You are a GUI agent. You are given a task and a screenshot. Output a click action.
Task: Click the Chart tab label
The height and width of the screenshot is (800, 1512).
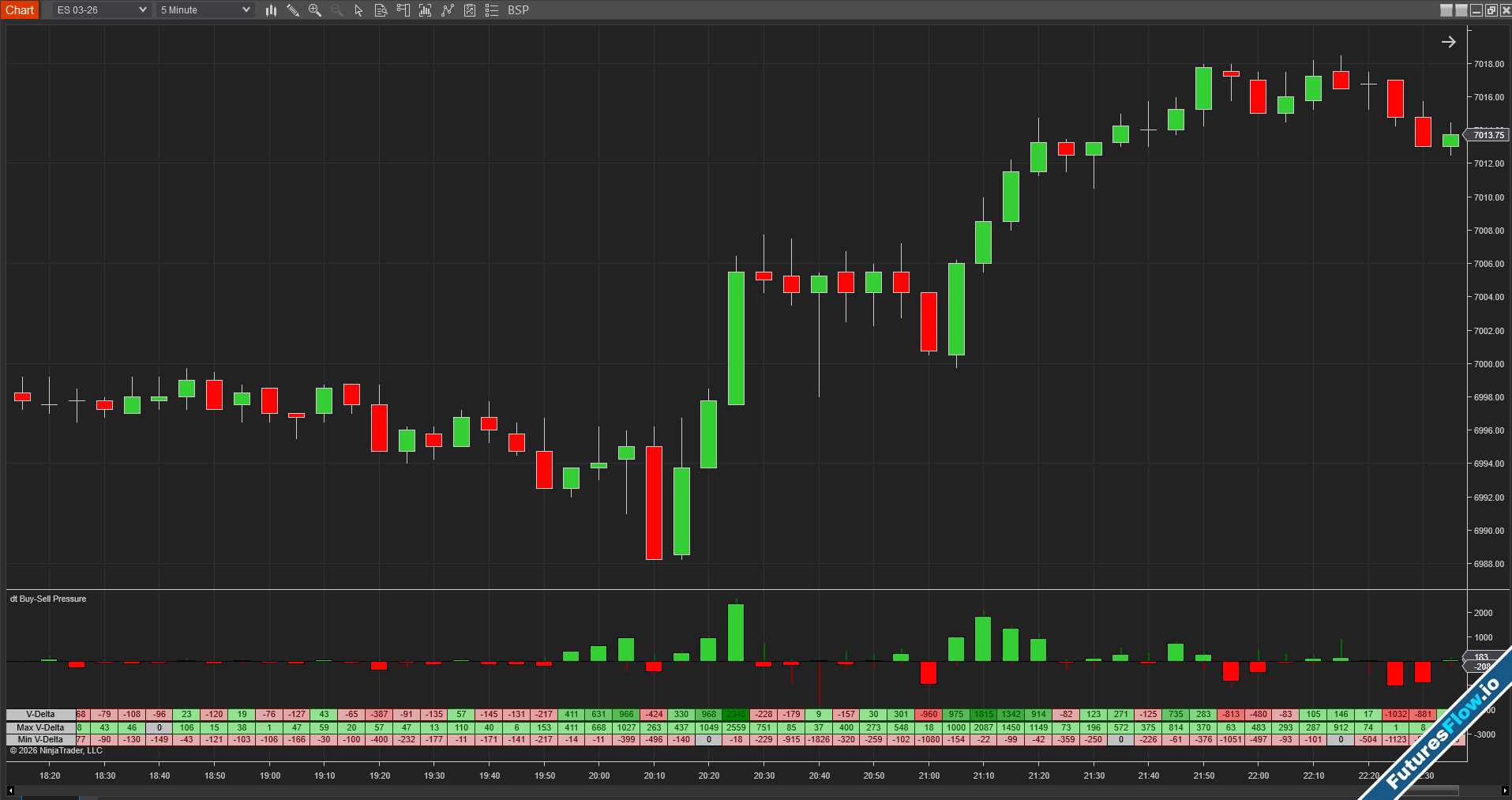pyautogui.click(x=20, y=10)
